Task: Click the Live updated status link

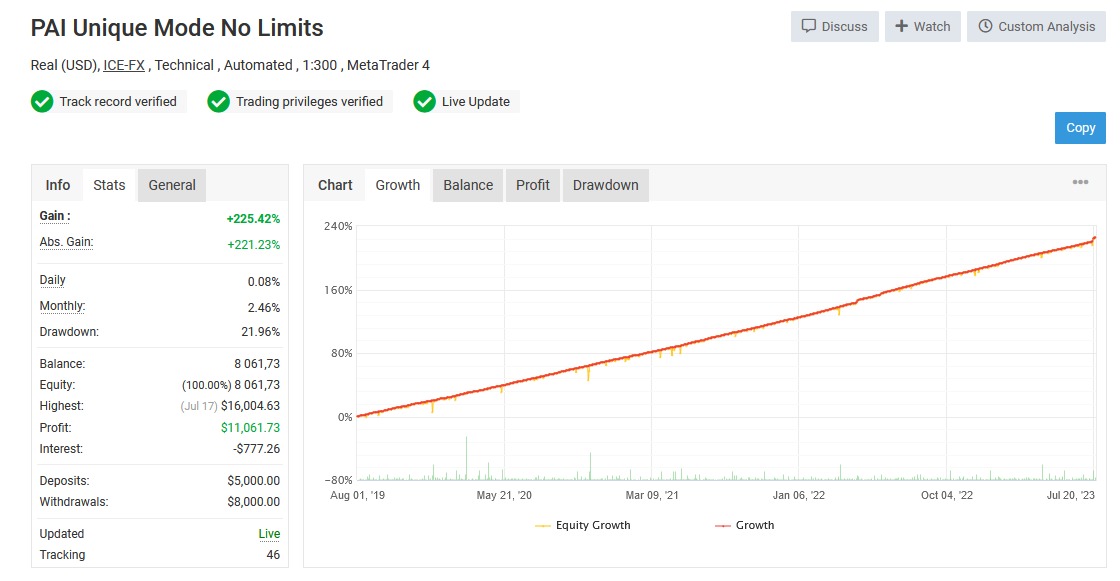Action: pyautogui.click(x=269, y=534)
